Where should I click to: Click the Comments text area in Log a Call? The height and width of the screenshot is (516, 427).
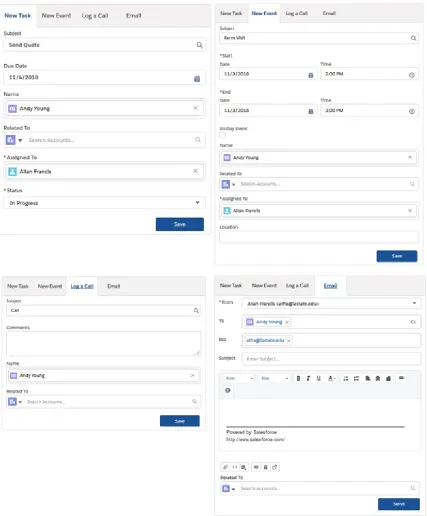click(x=103, y=344)
